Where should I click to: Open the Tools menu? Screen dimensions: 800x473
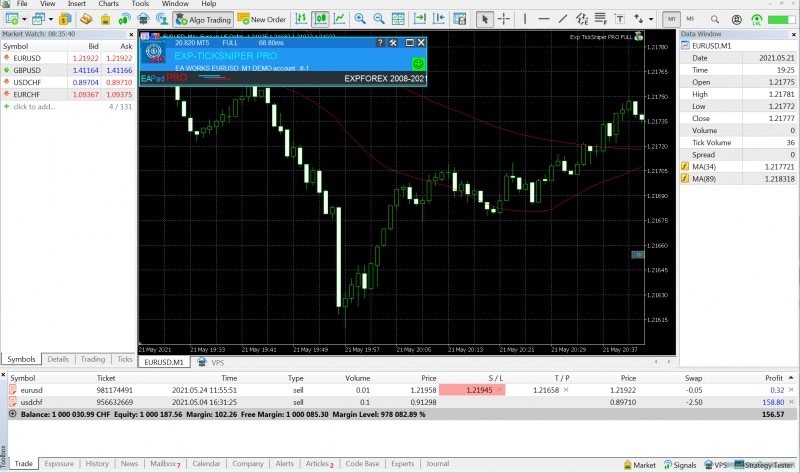pos(140,4)
